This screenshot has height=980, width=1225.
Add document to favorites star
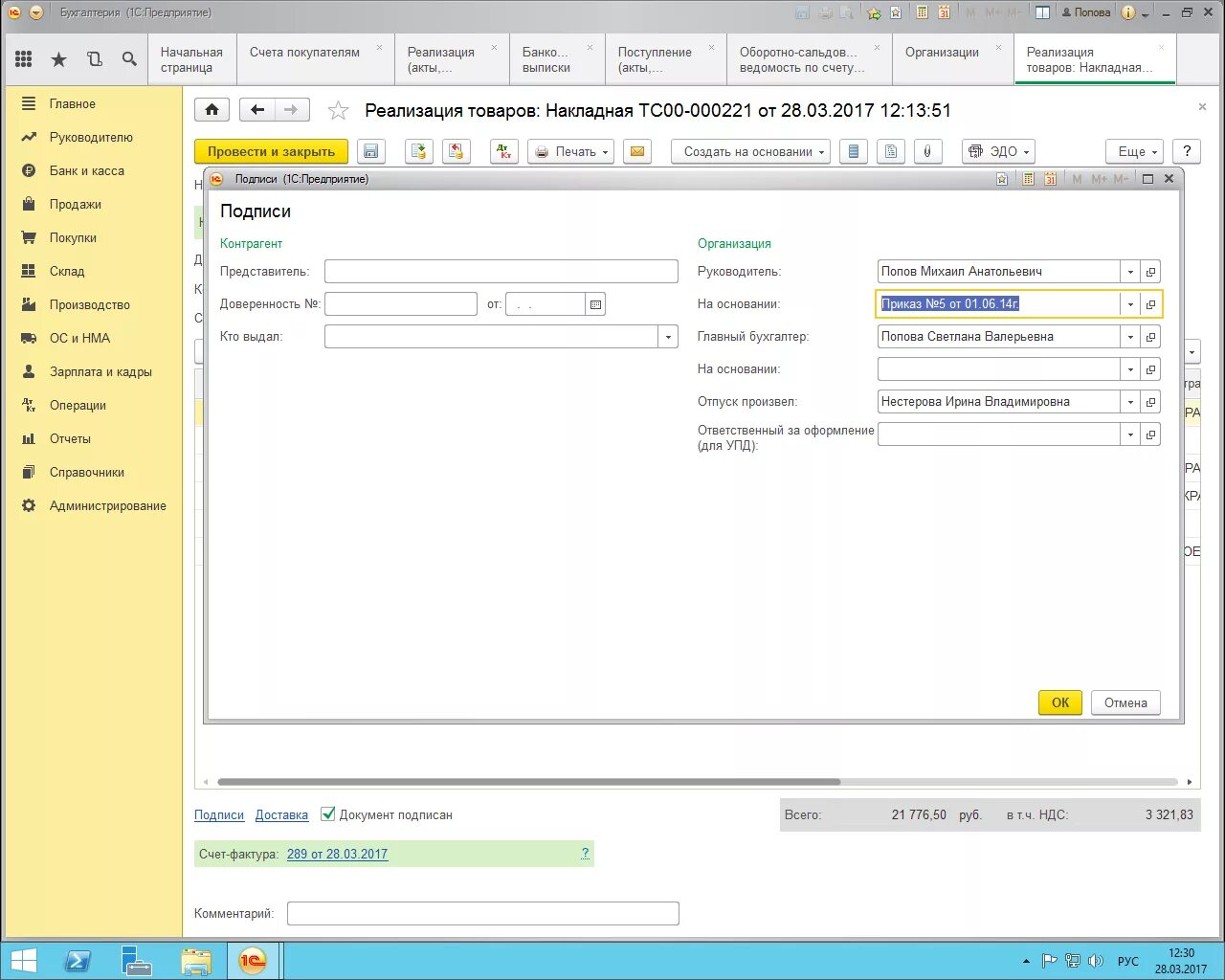(338, 111)
